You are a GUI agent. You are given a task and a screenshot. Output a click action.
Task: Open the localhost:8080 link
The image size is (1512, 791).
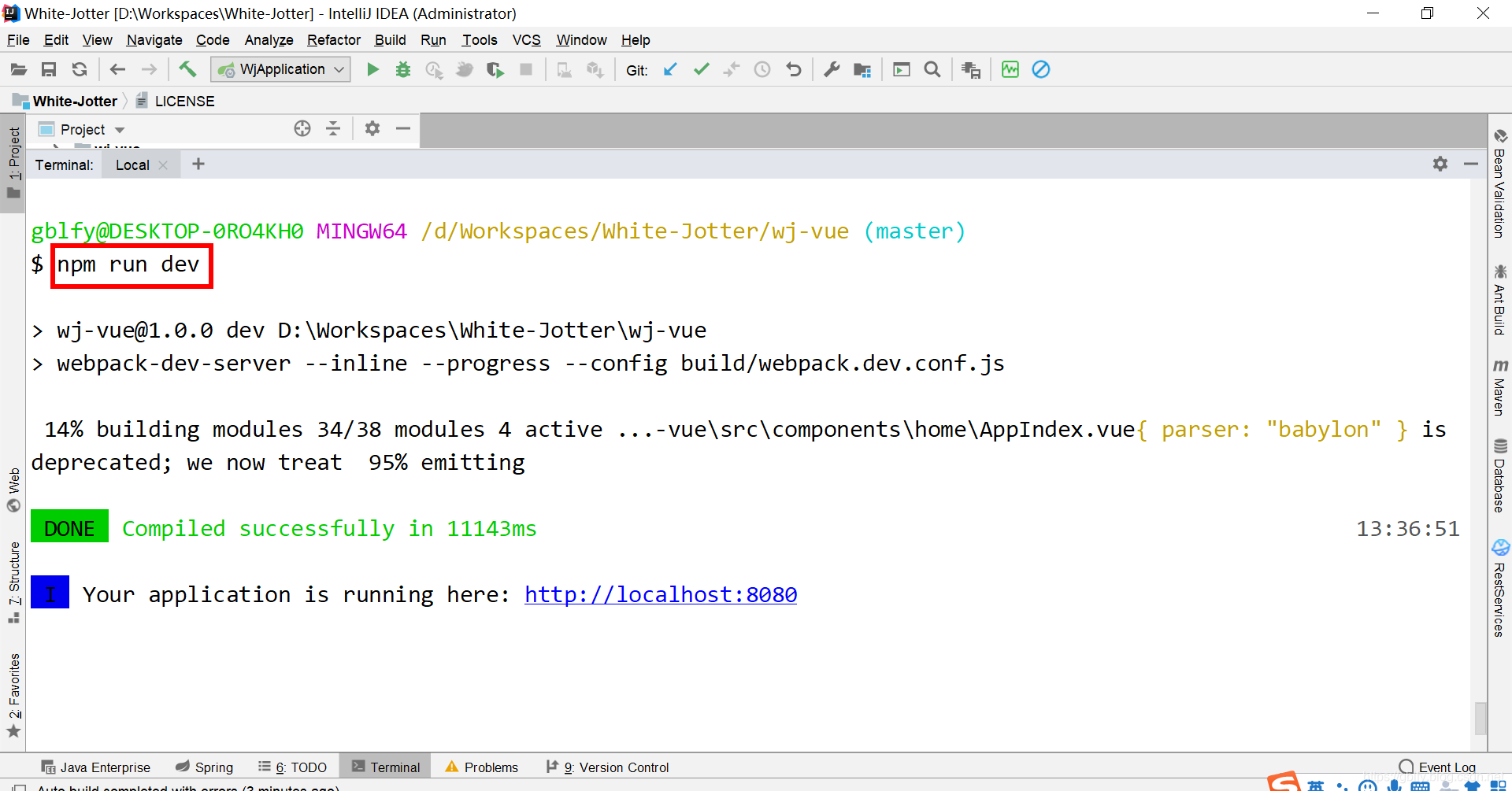click(x=661, y=595)
